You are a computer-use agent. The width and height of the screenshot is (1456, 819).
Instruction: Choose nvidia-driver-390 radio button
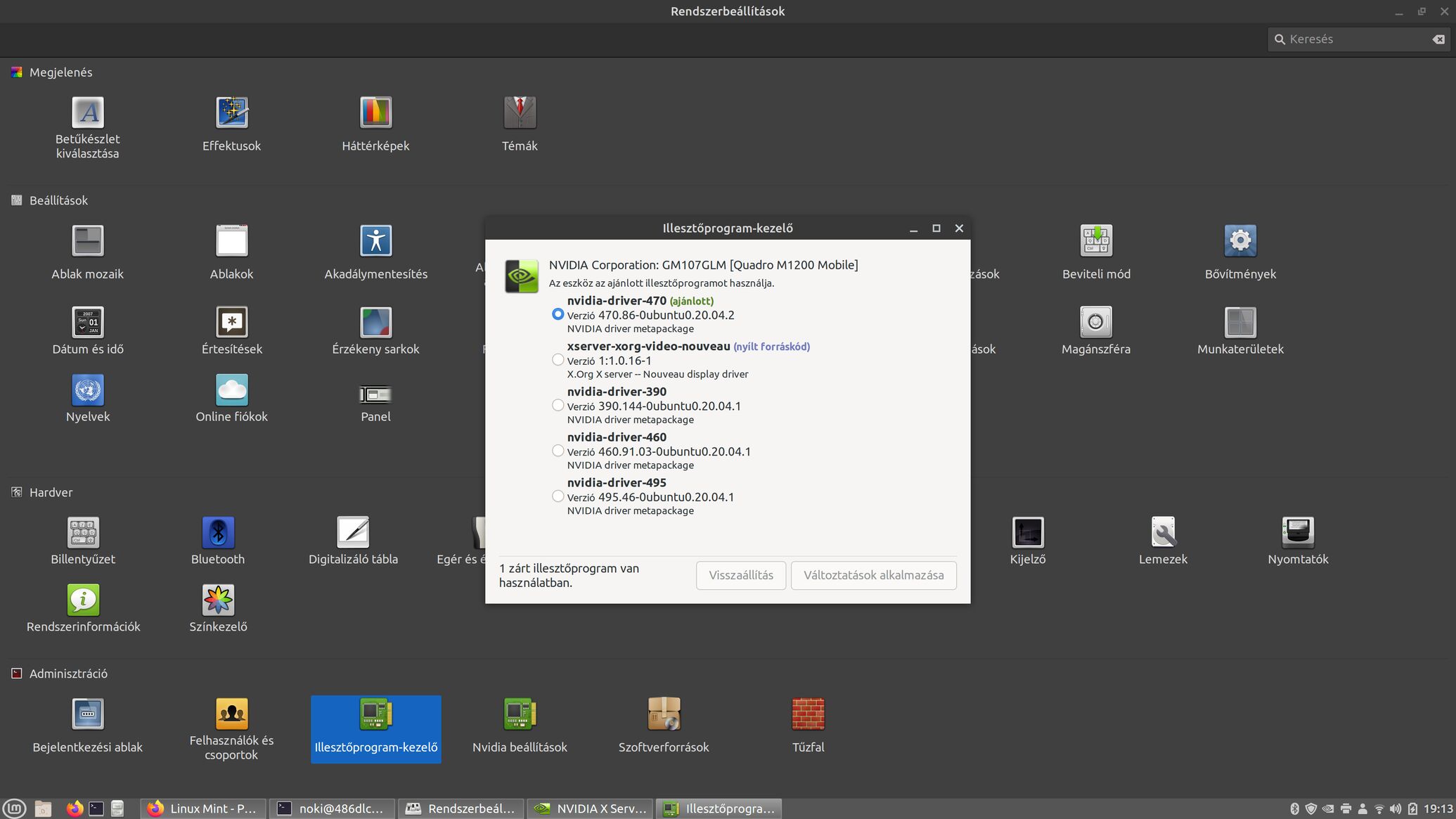558,405
